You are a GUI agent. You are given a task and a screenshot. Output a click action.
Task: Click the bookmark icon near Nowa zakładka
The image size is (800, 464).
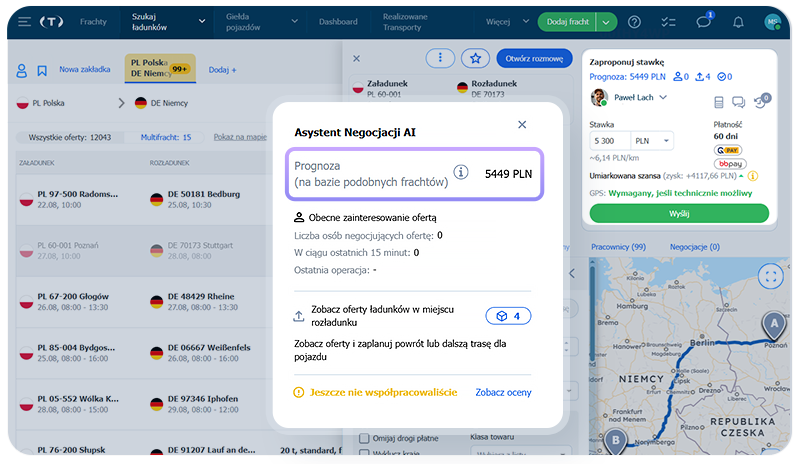point(42,70)
